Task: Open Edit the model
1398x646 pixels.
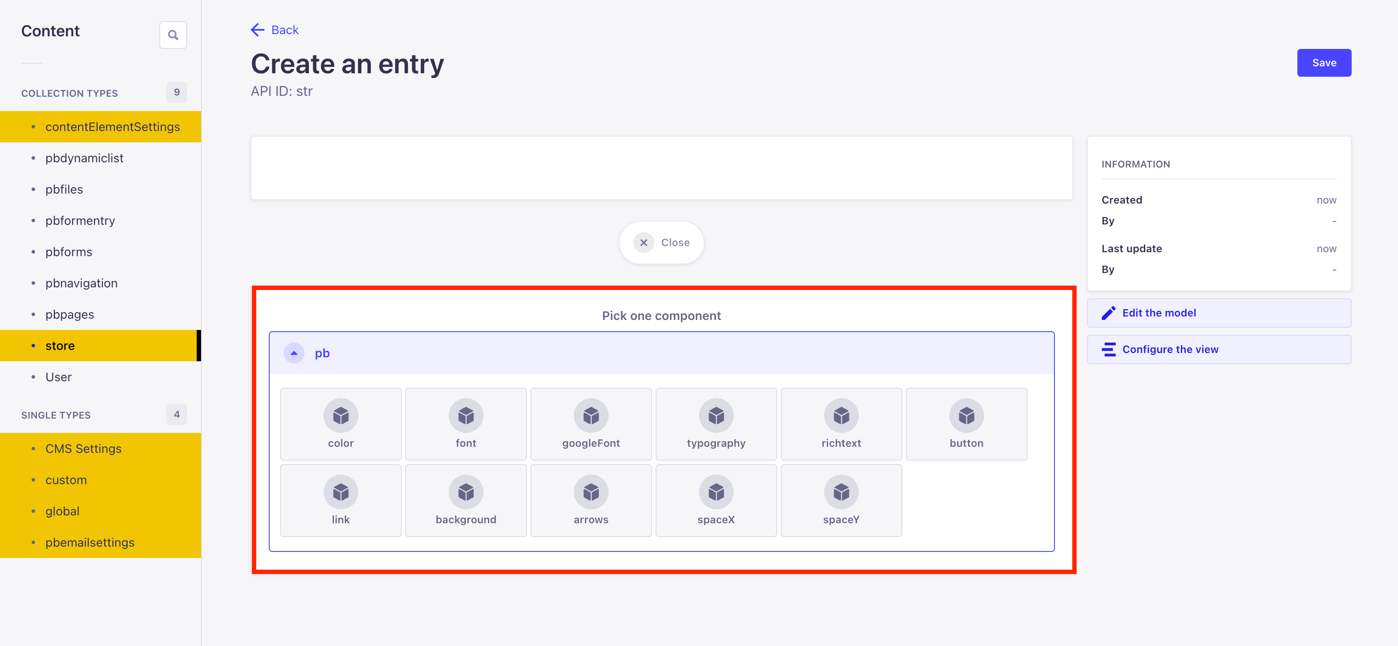Action: pos(1218,313)
